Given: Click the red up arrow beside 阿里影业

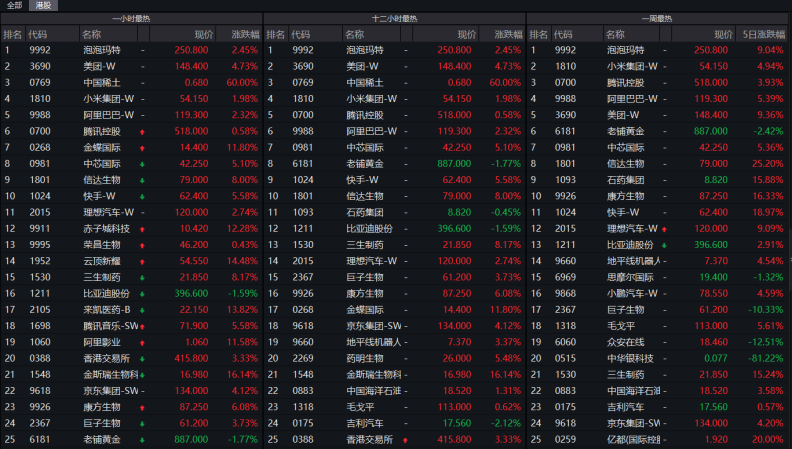Looking at the screenshot, I should coord(144,341).
